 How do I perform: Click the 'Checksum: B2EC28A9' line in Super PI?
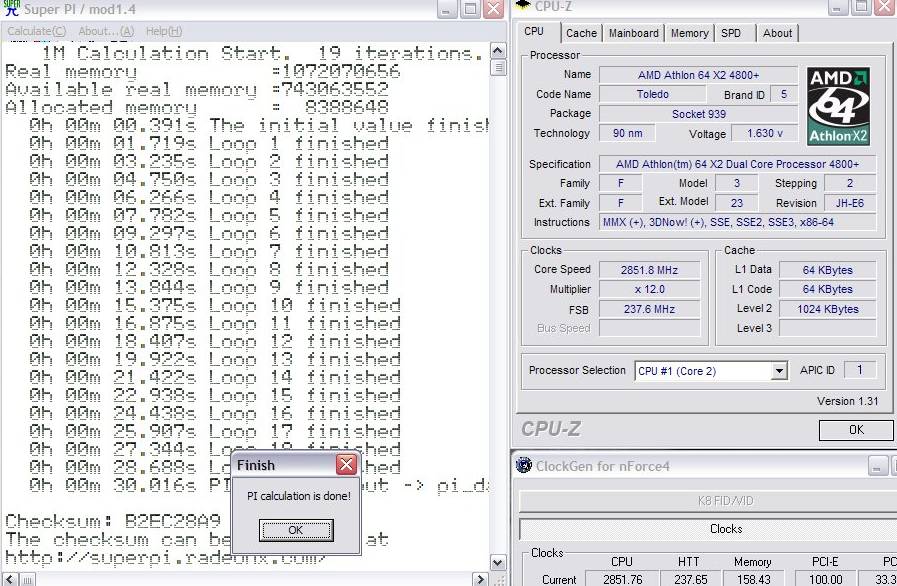[x=113, y=521]
